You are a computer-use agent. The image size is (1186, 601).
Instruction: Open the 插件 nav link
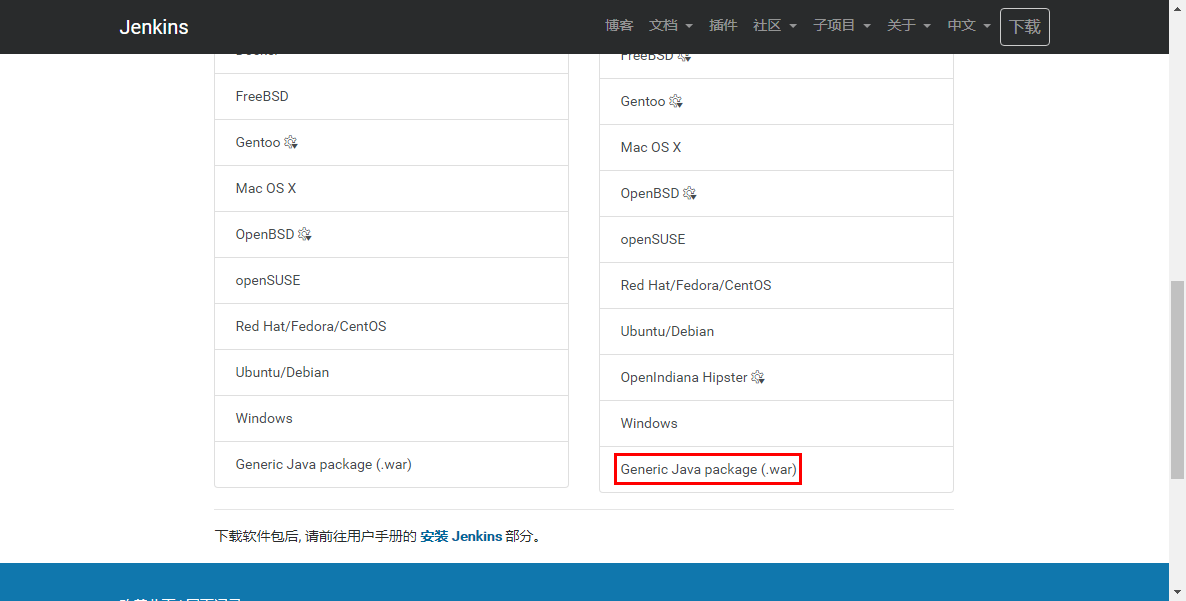click(723, 26)
